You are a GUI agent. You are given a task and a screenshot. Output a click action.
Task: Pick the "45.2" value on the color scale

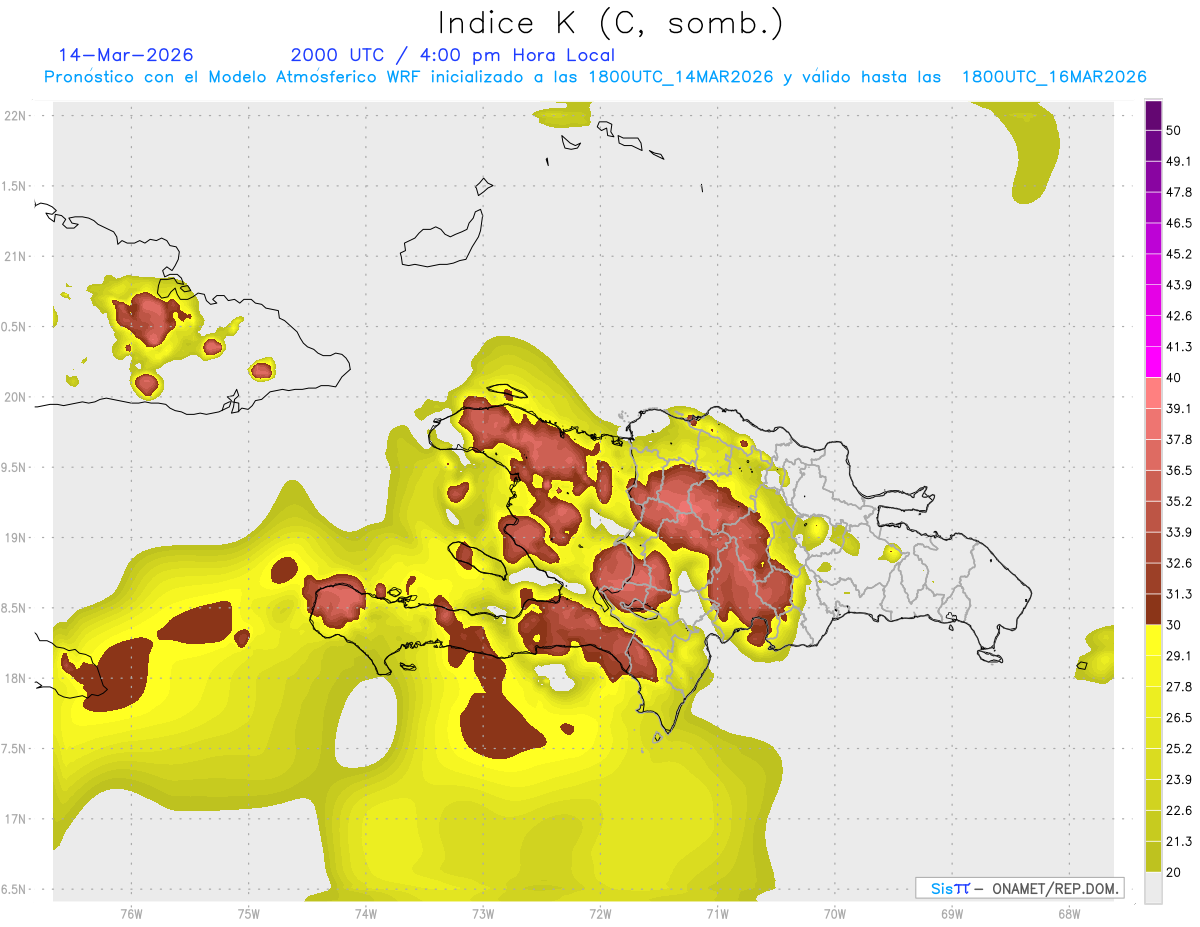tap(1179, 254)
